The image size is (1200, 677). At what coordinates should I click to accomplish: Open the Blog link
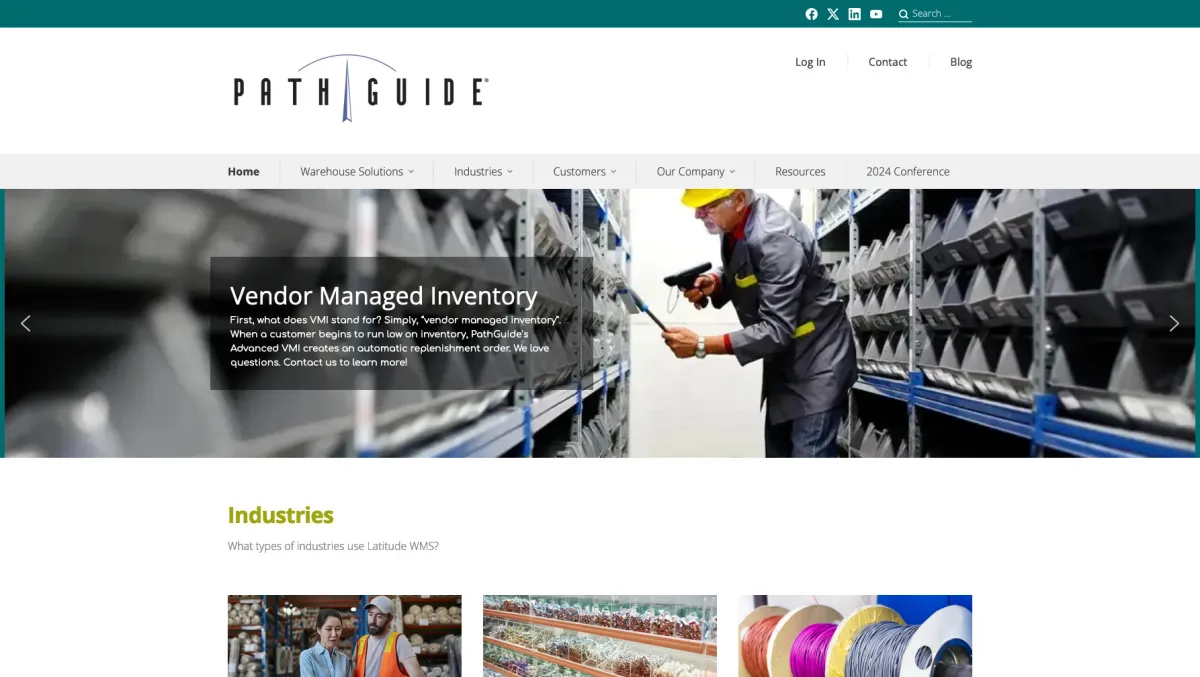click(961, 62)
